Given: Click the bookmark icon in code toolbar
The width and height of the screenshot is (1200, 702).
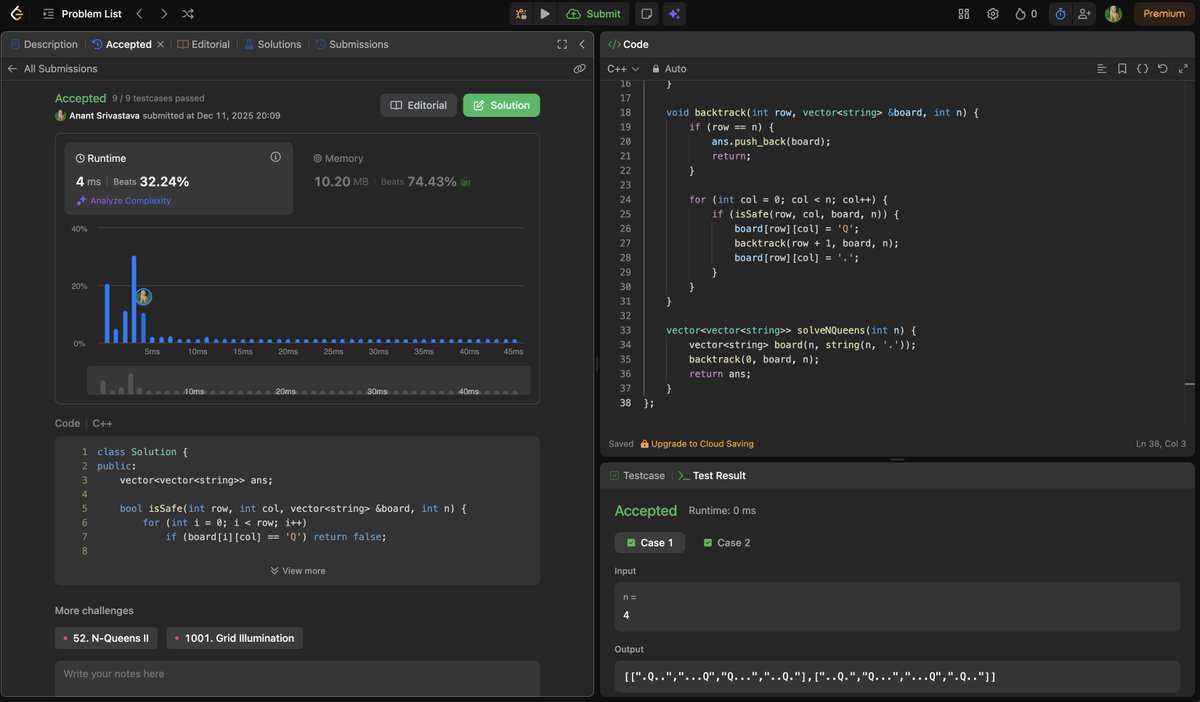Looking at the screenshot, I should (1122, 69).
